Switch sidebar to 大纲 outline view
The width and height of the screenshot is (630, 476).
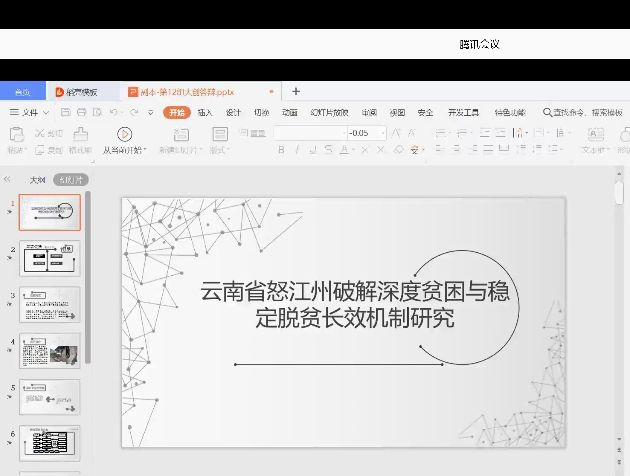tap(37, 180)
